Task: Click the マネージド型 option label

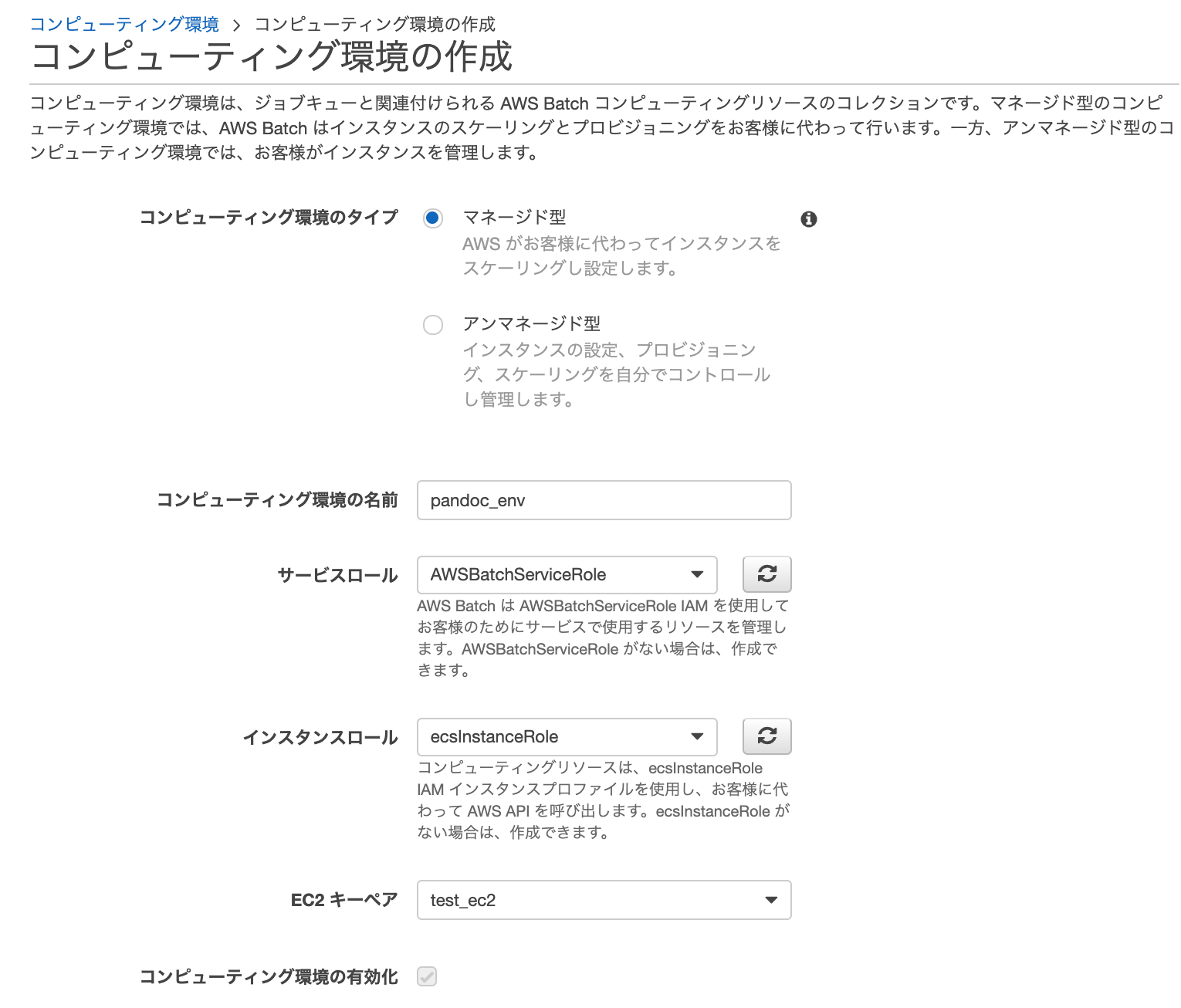Action: click(x=514, y=218)
